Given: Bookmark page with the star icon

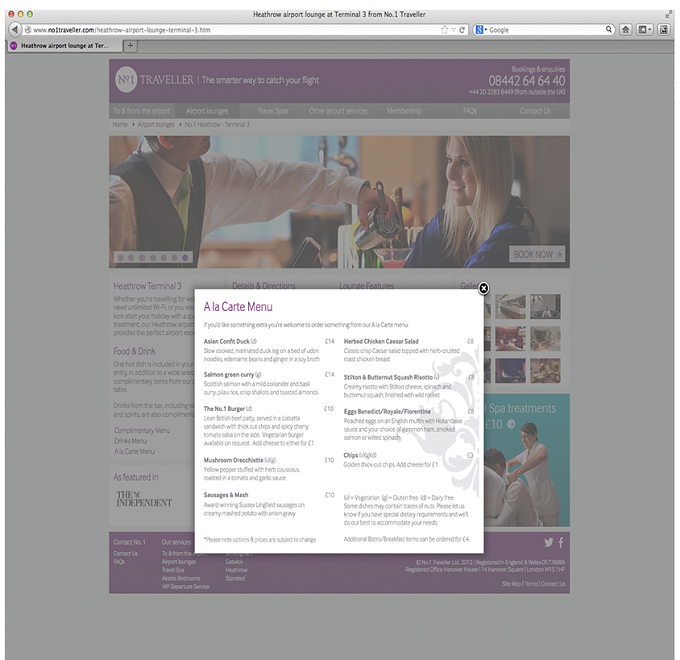Looking at the screenshot, I should [444, 30].
